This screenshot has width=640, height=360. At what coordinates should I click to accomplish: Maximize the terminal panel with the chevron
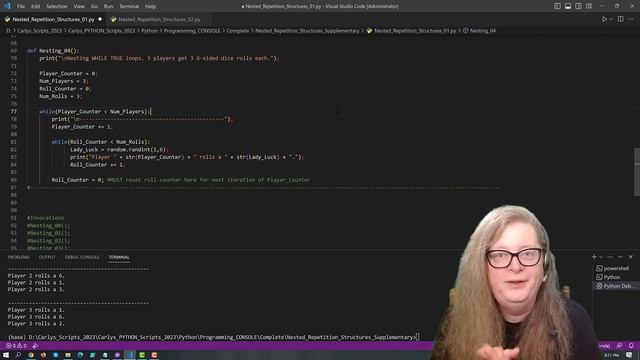pos(620,257)
